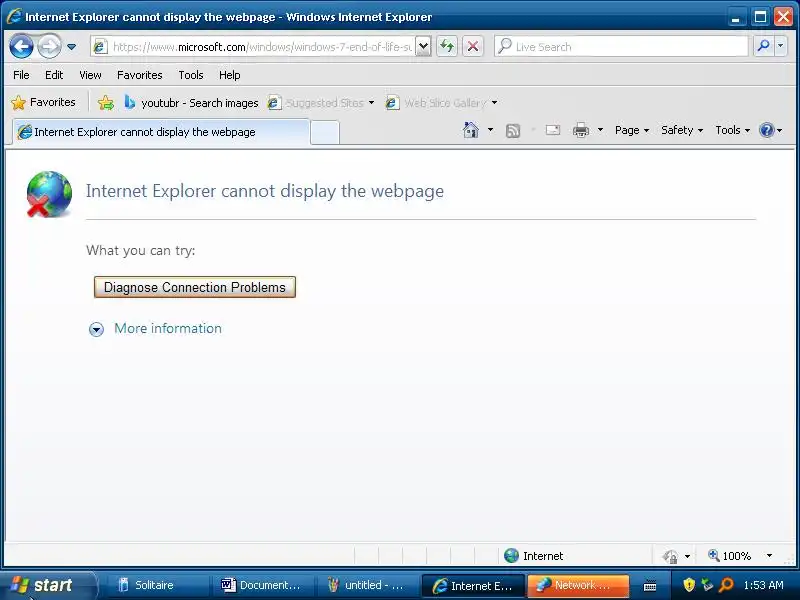Open the Tools menu in menu bar
The image size is (800, 600).
point(191,75)
